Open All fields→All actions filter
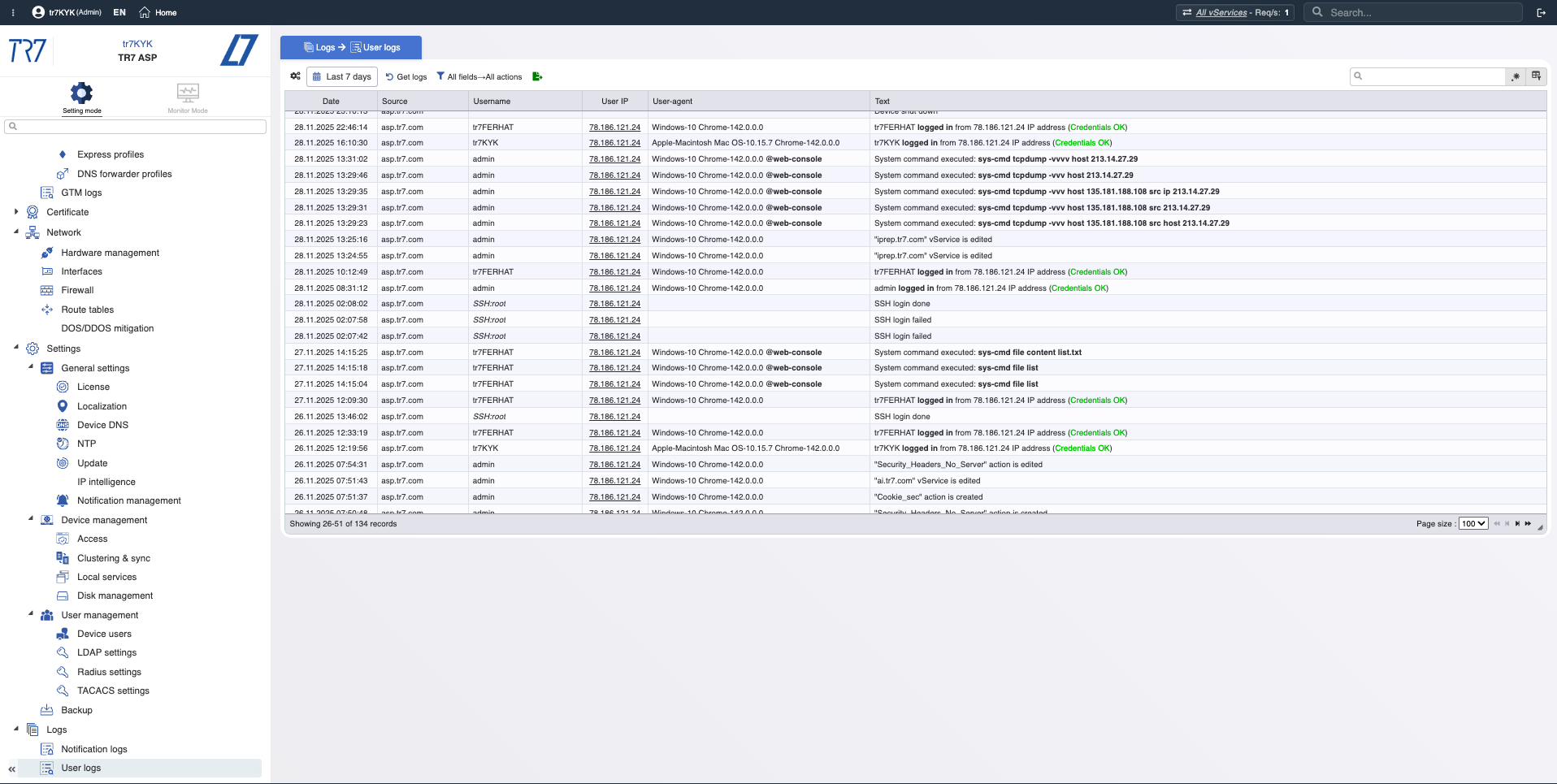1557x784 pixels. point(479,76)
